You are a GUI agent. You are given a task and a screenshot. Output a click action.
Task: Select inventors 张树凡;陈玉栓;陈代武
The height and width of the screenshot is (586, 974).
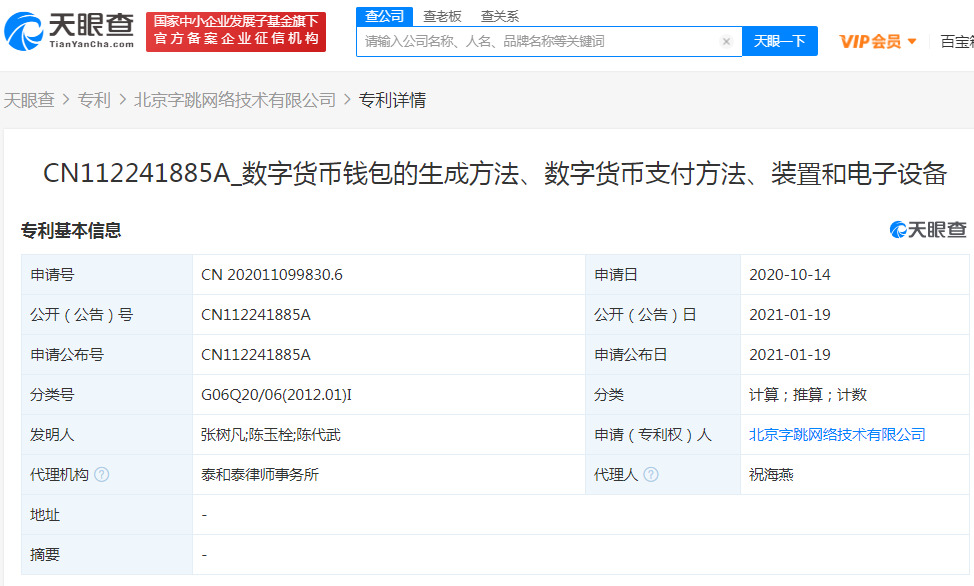(x=271, y=435)
